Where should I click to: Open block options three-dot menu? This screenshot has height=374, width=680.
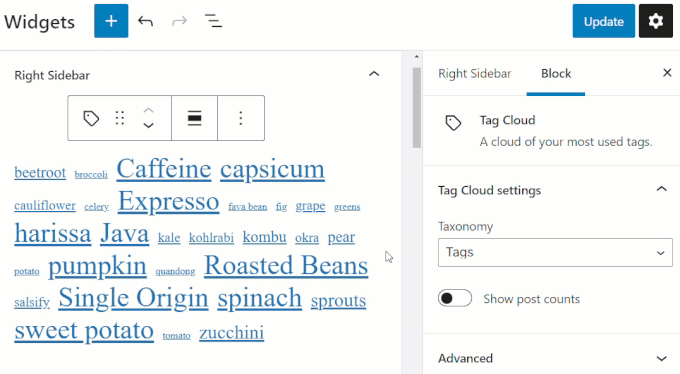(241, 118)
